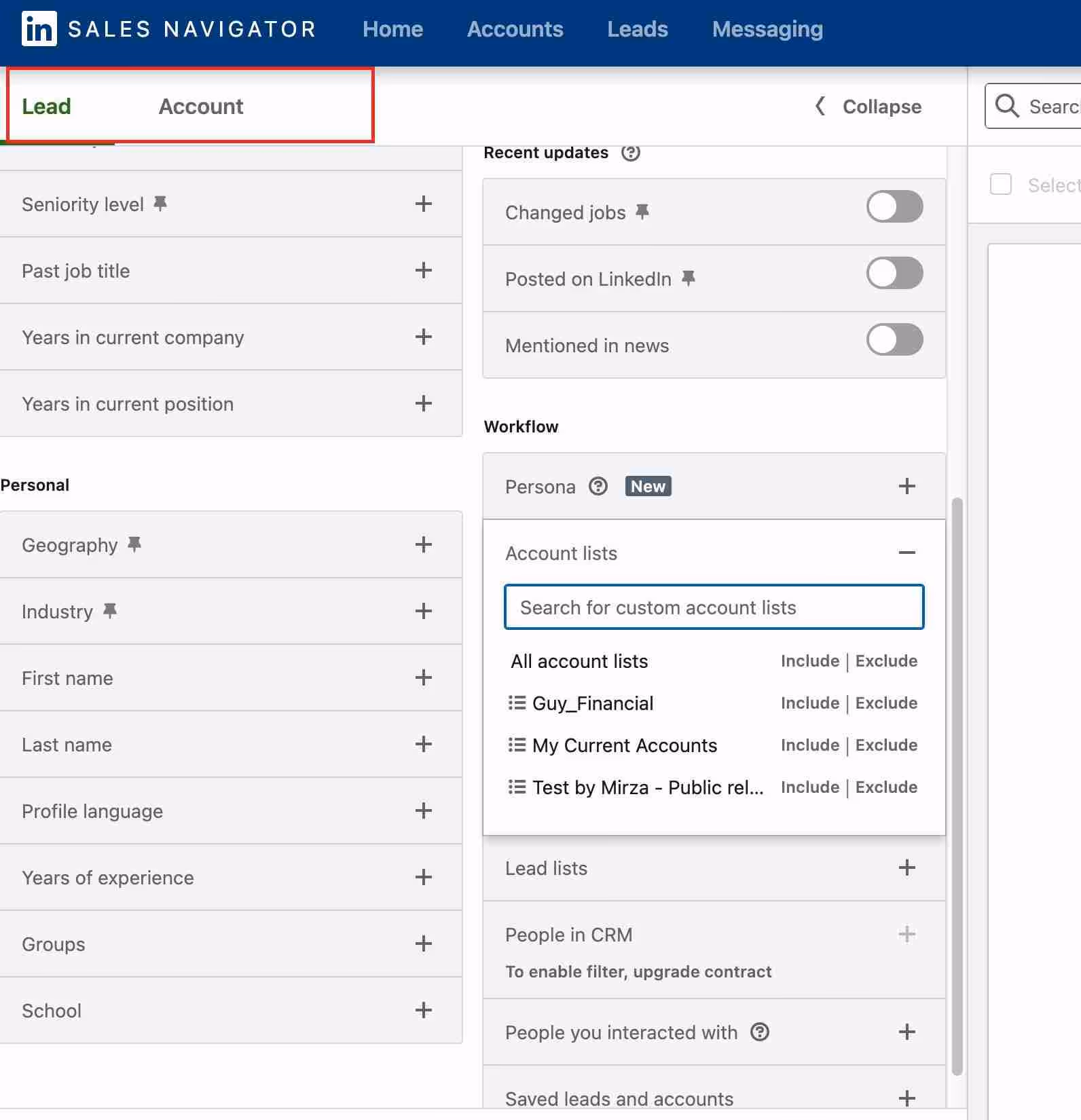Open the Recent updates help icon

[x=631, y=153]
